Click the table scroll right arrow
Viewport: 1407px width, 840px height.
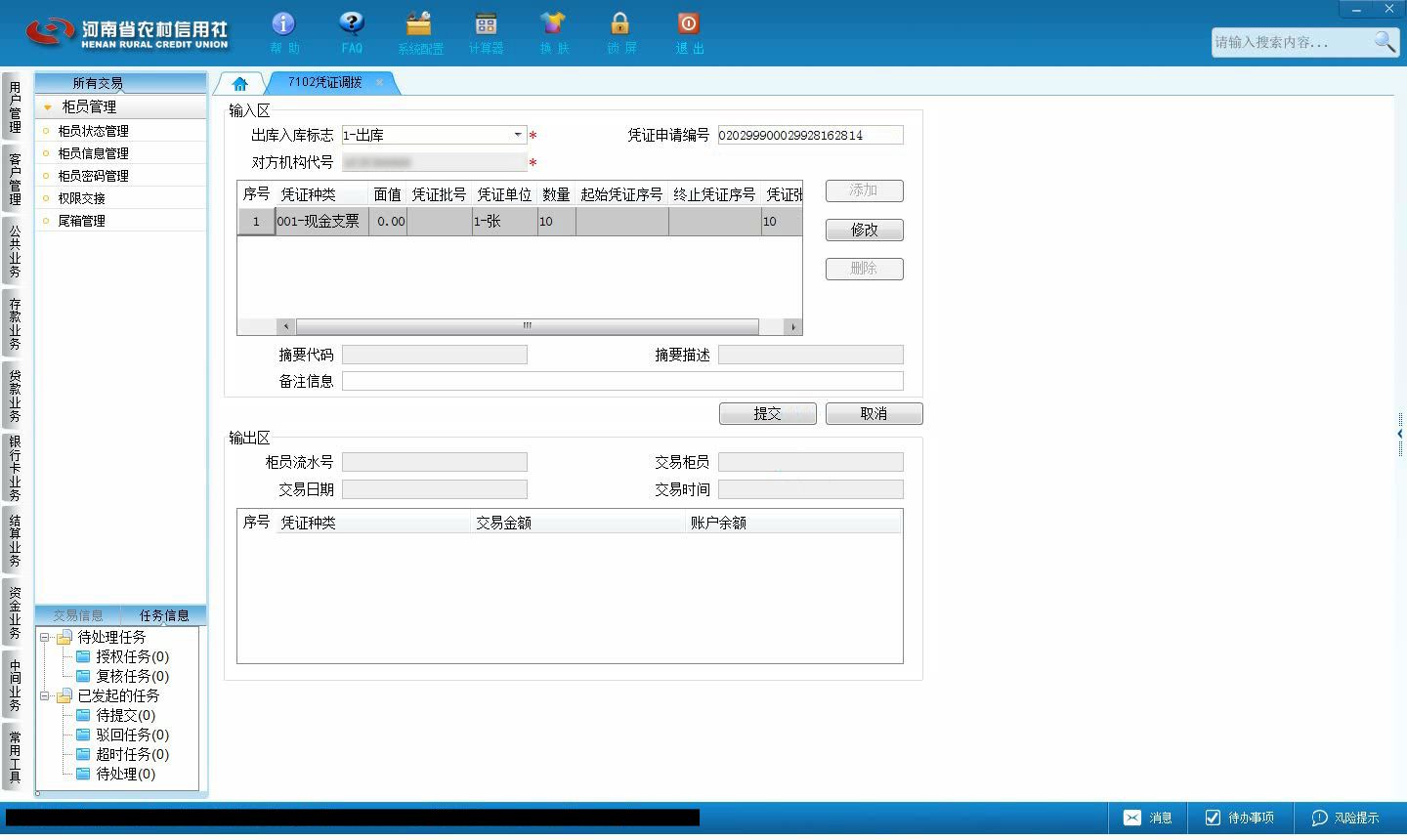[792, 326]
